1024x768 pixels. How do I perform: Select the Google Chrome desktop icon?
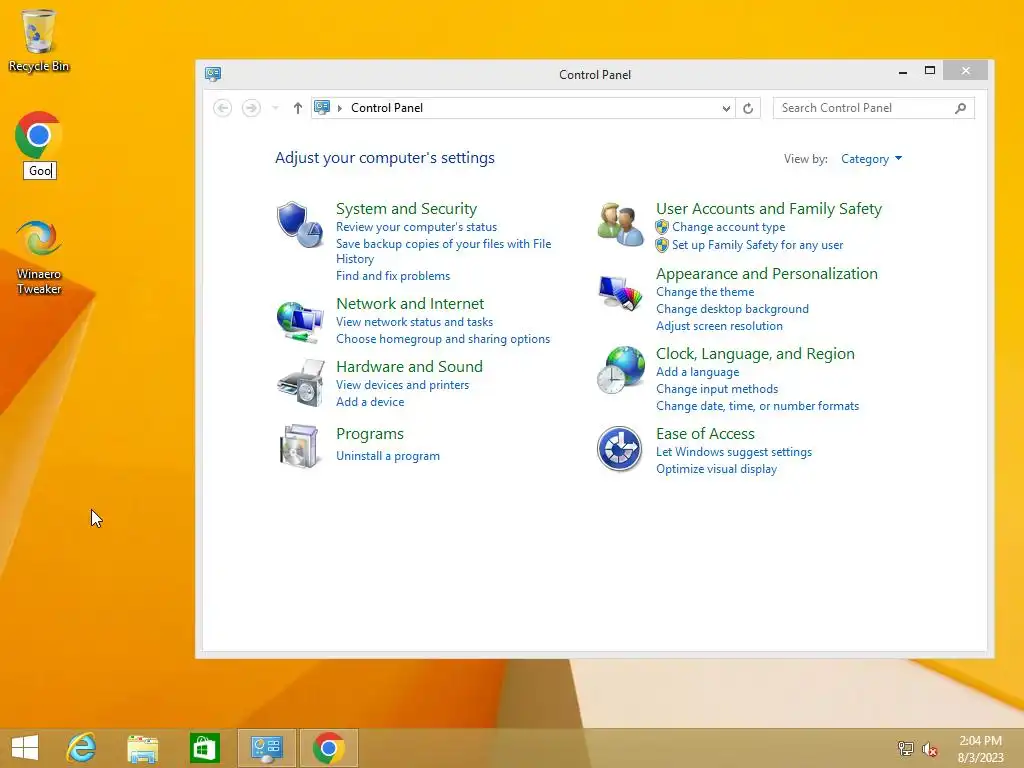tap(39, 135)
